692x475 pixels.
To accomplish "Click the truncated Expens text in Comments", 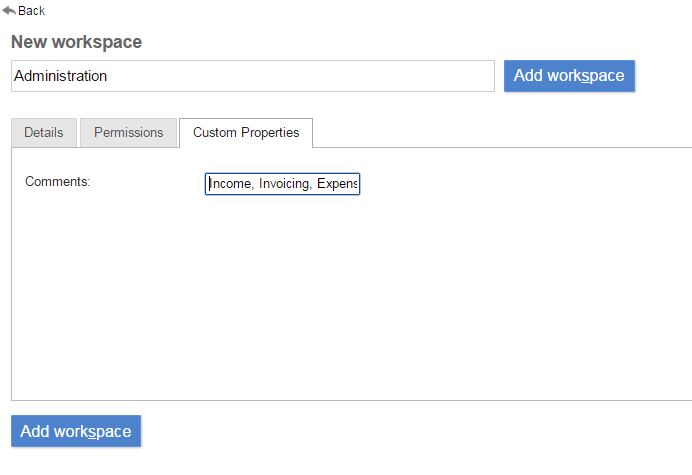I will coord(337,184).
